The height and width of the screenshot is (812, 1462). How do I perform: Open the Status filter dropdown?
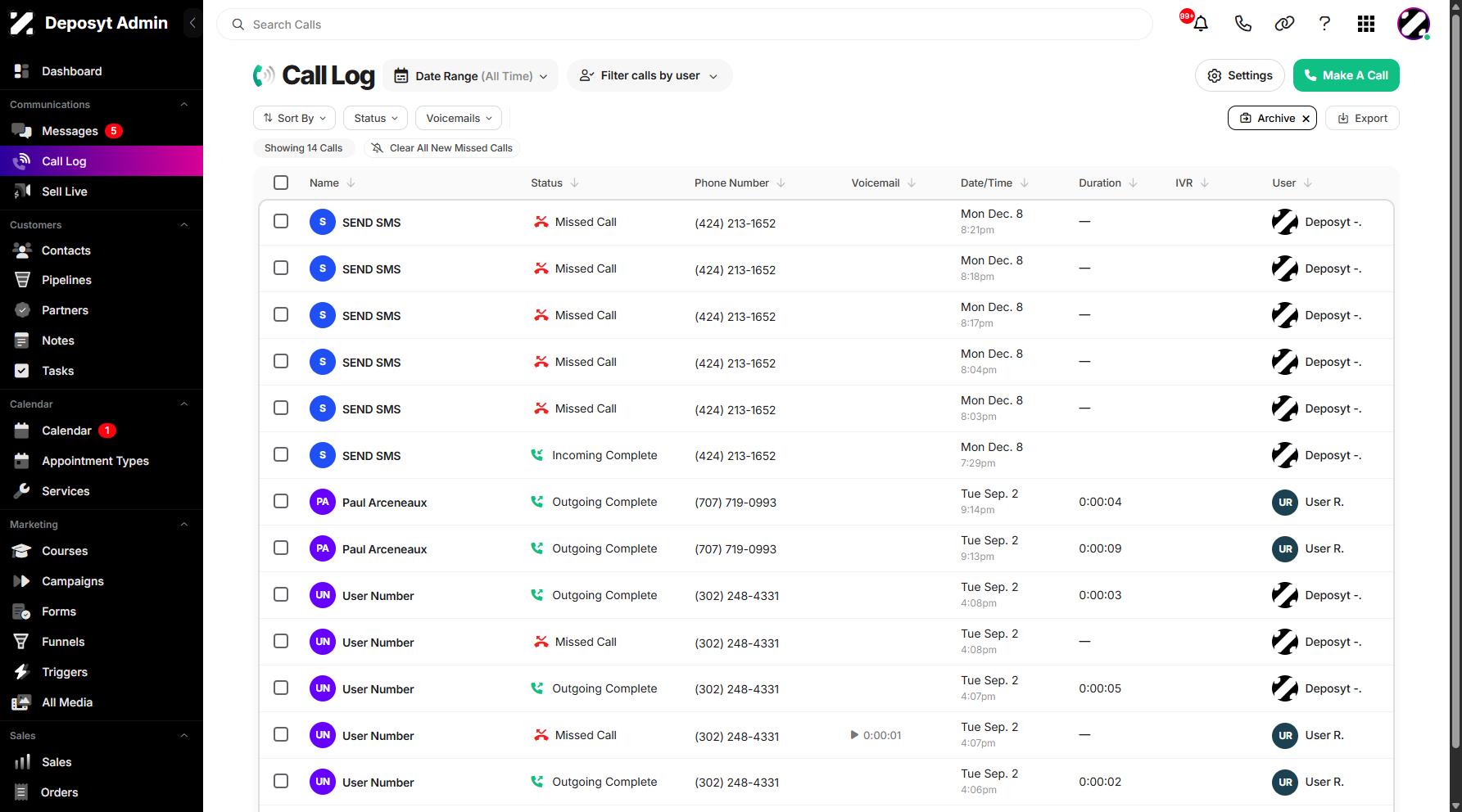coord(376,118)
